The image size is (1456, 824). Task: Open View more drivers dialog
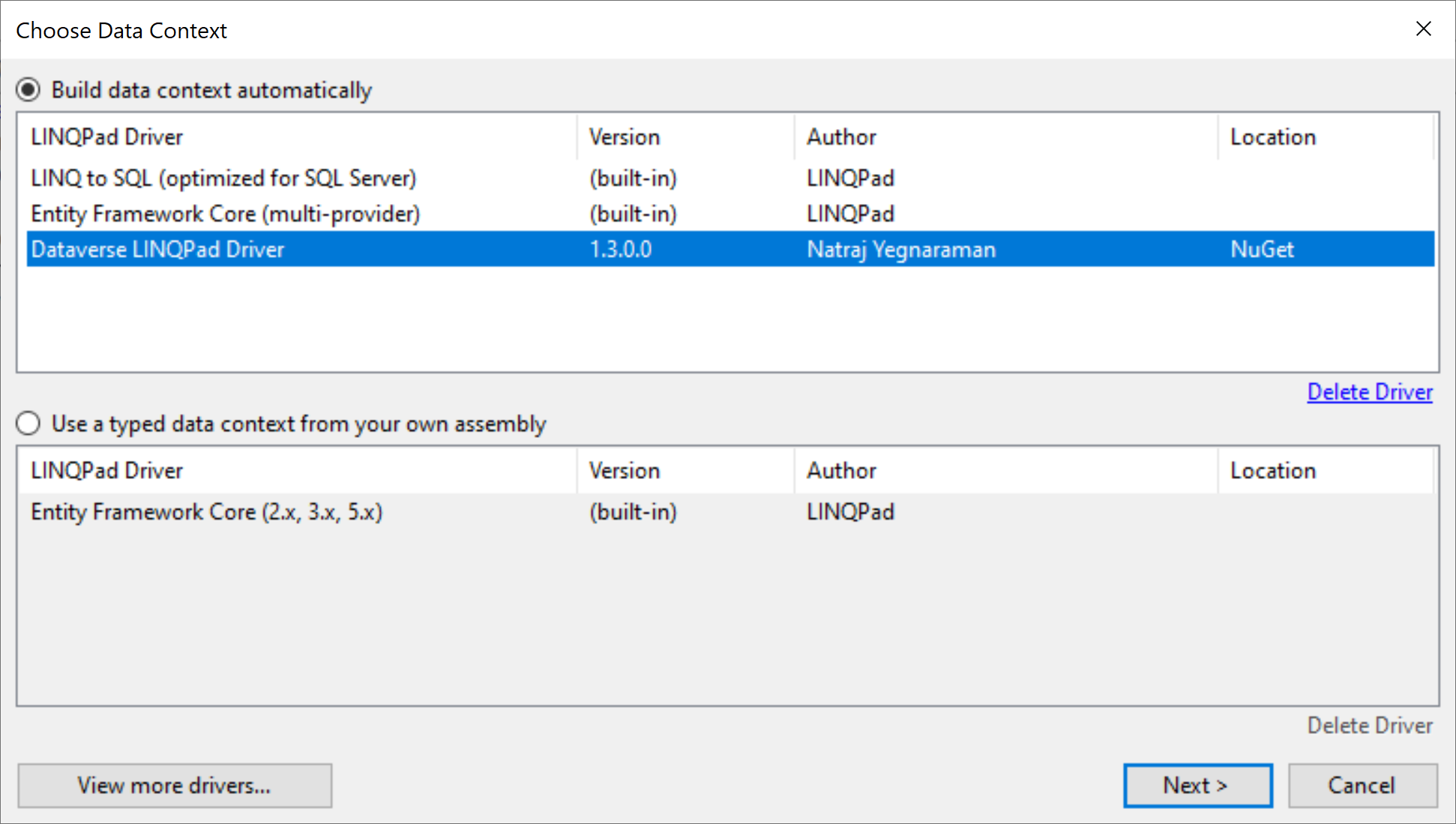tap(175, 786)
